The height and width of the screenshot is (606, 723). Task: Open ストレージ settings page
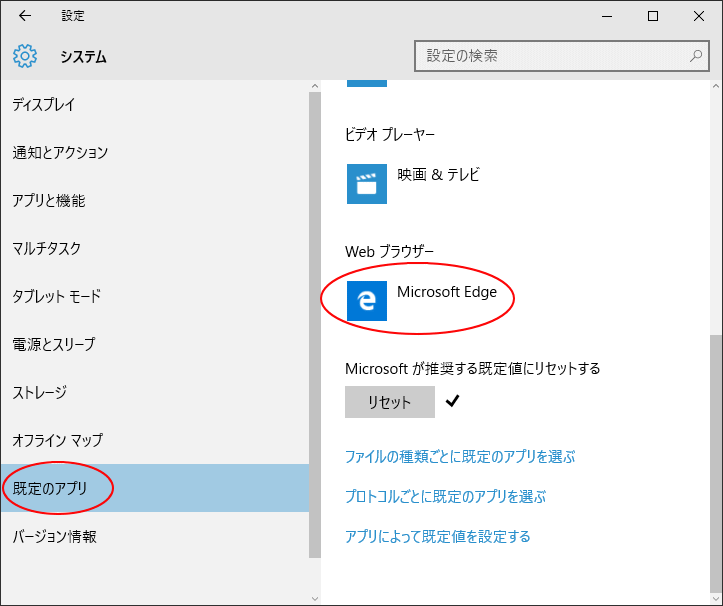pyautogui.click(x=154, y=392)
